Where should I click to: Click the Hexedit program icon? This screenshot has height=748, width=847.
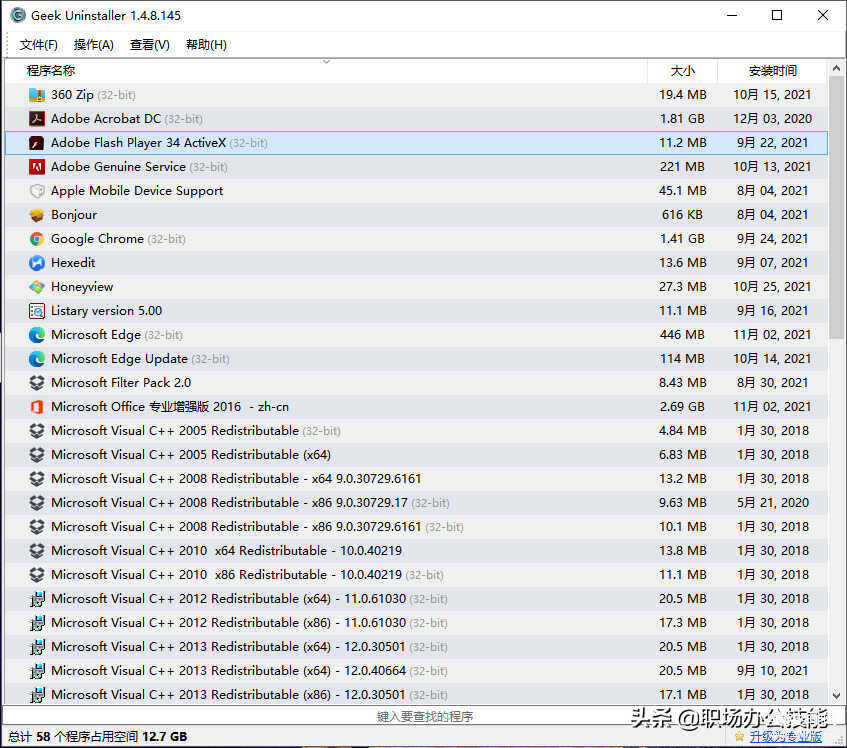[x=37, y=263]
